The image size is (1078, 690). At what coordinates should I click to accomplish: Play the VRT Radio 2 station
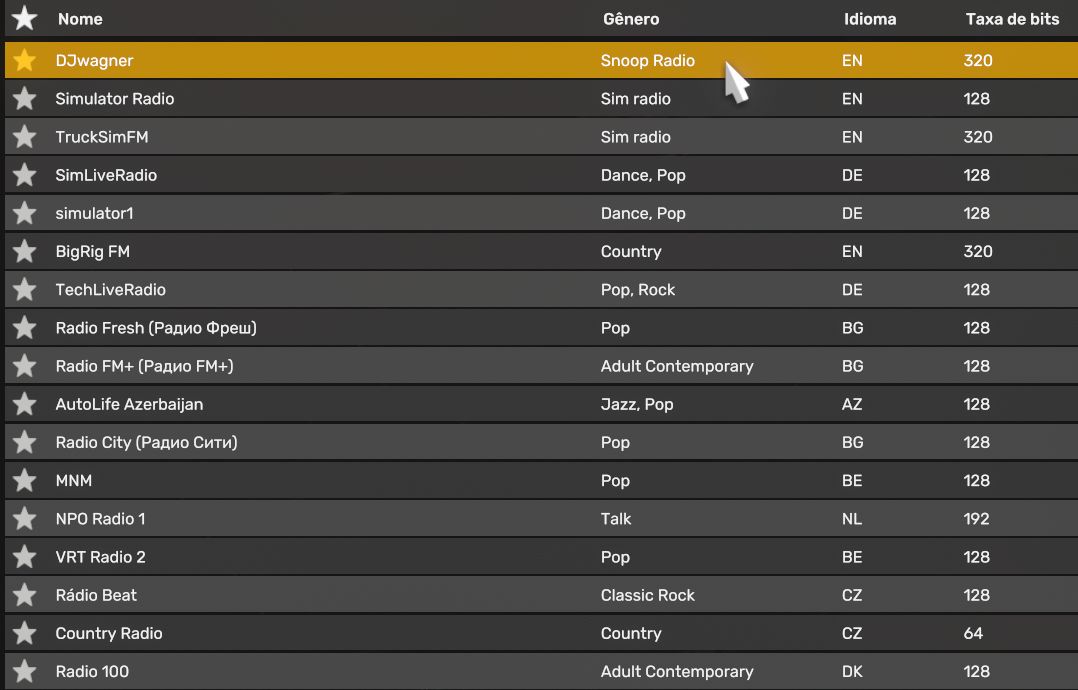101,557
